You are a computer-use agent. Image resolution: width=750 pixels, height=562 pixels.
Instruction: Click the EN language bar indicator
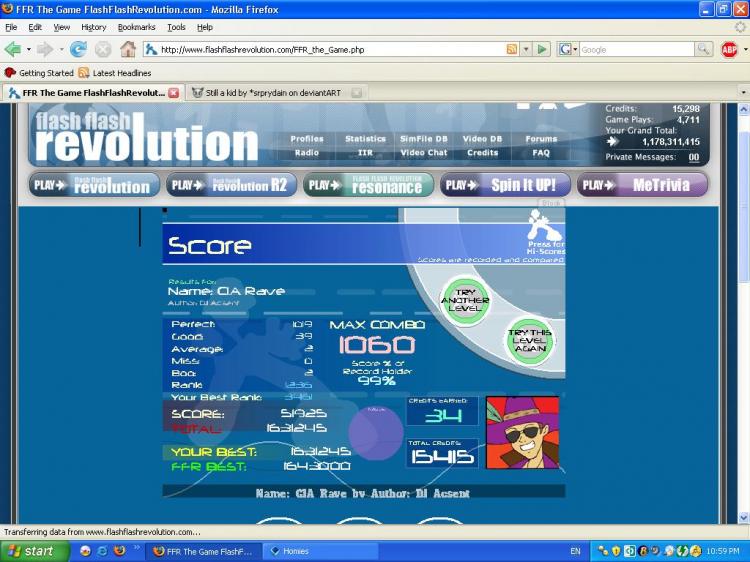click(x=576, y=551)
